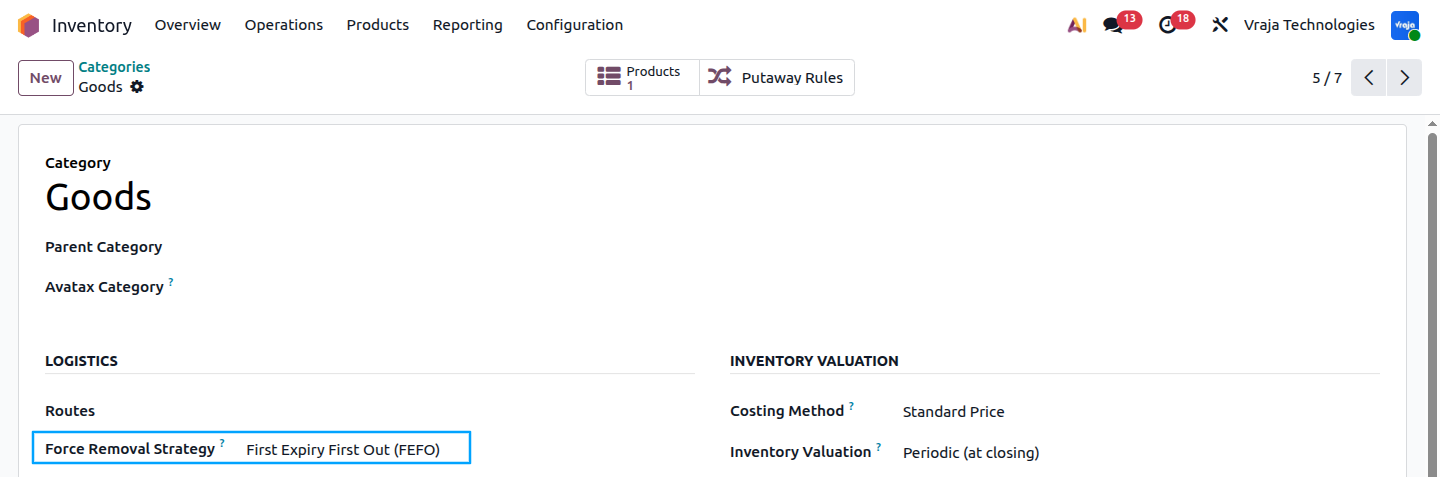This screenshot has width=1440, height=477.
Task: Click the debug tools wrench icon
Action: 1220,25
